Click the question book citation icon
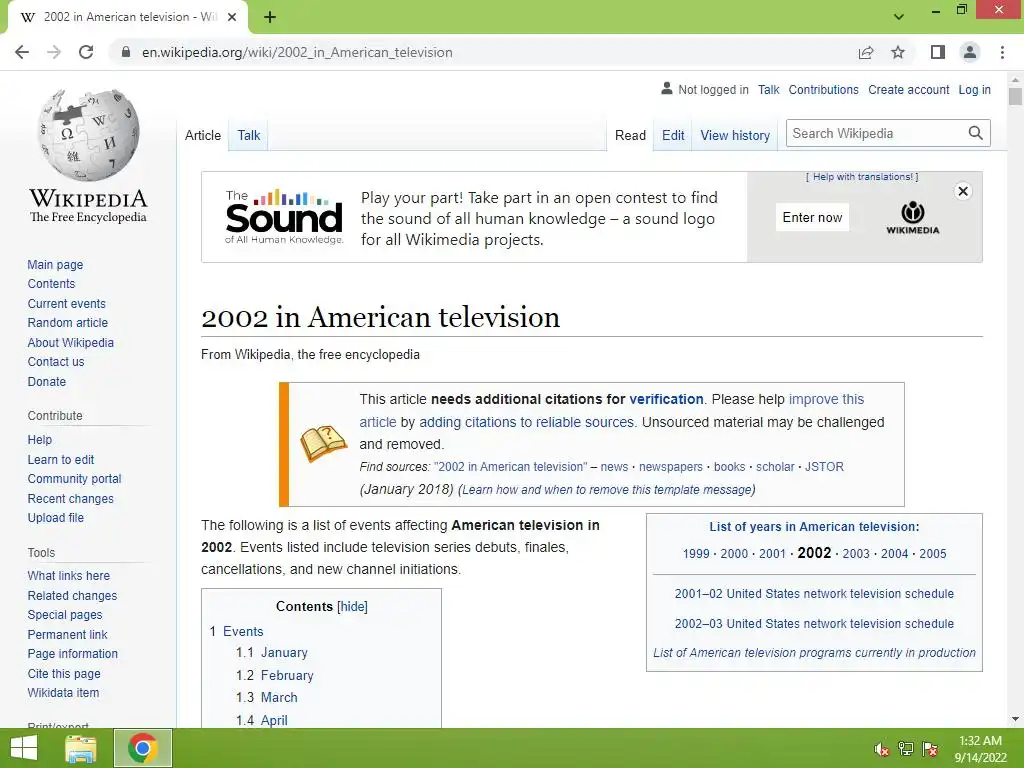 pos(323,444)
